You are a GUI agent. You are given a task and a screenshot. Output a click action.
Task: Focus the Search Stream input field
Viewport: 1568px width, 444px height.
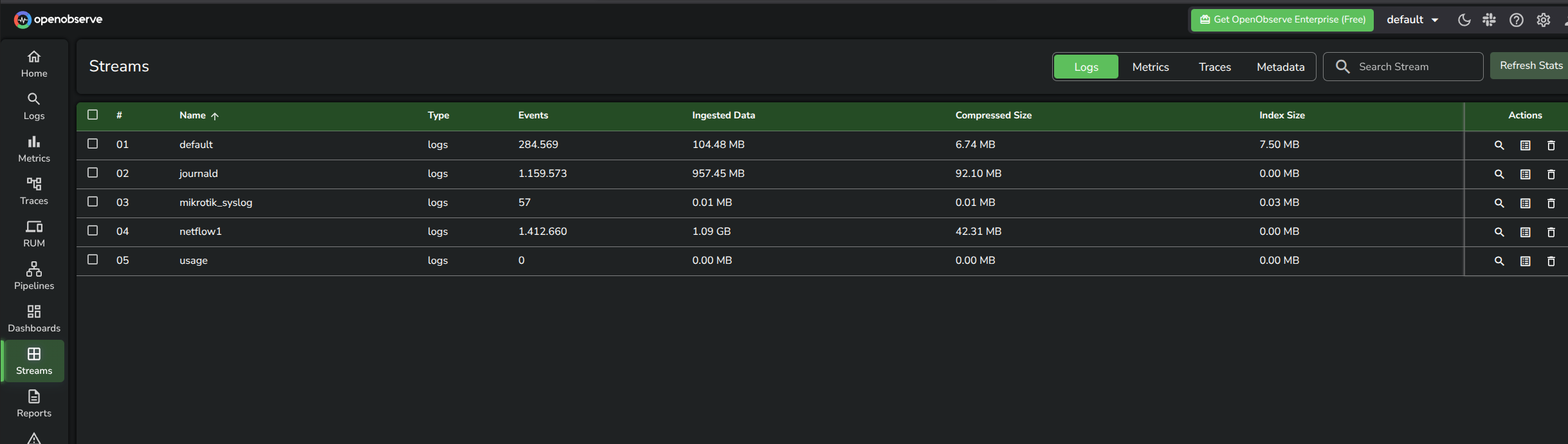coord(1403,67)
